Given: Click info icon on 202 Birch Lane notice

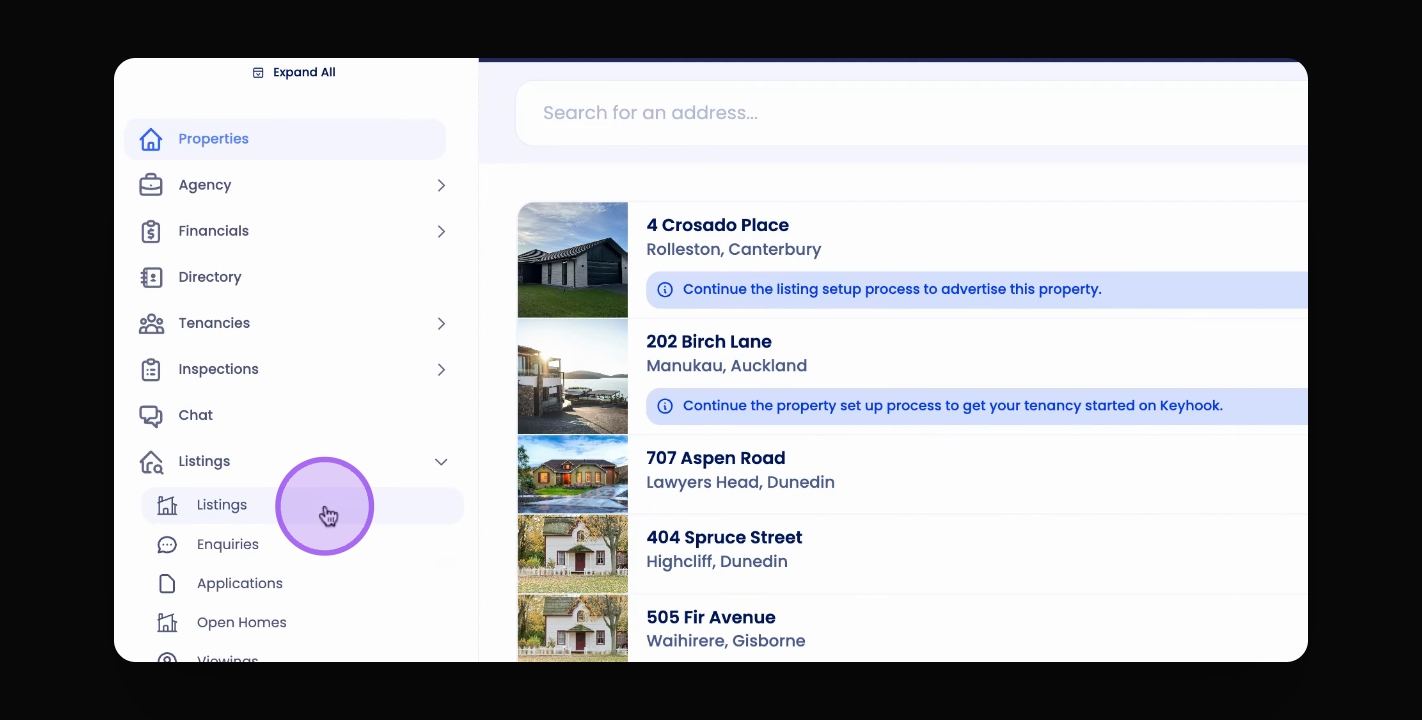Looking at the screenshot, I should 665,406.
